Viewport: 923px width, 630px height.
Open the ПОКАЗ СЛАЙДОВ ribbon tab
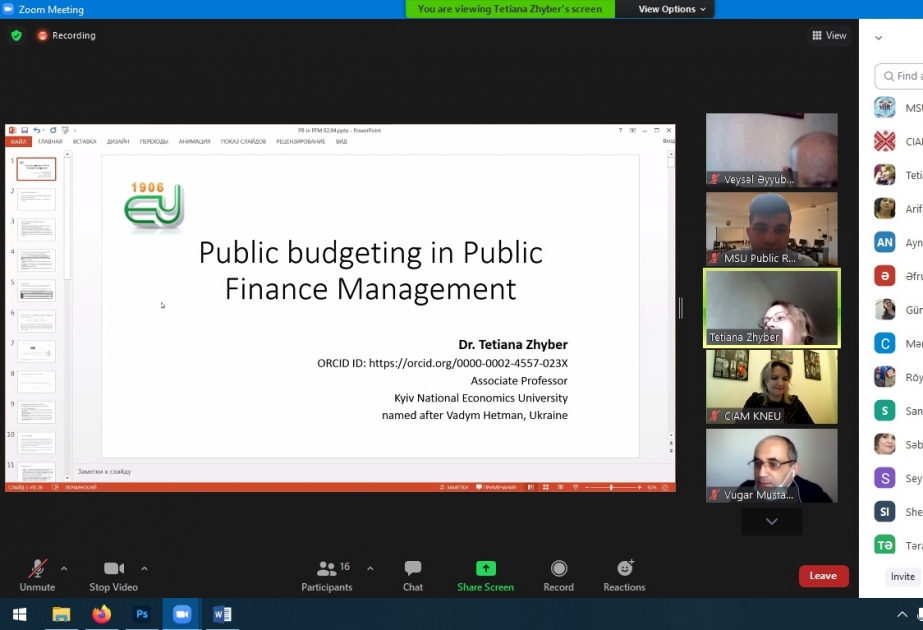click(x=243, y=141)
